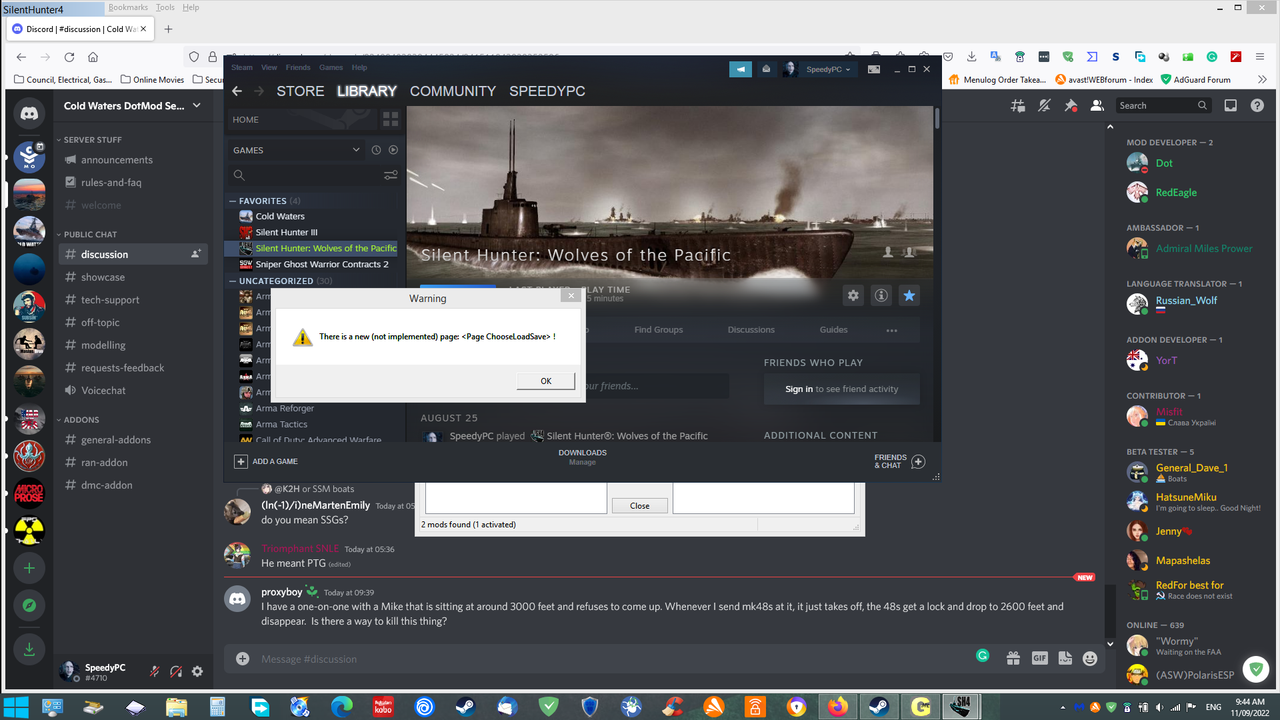Close the Warning dialog with X
Viewport: 1280px width, 720px height.
pyautogui.click(x=570, y=296)
